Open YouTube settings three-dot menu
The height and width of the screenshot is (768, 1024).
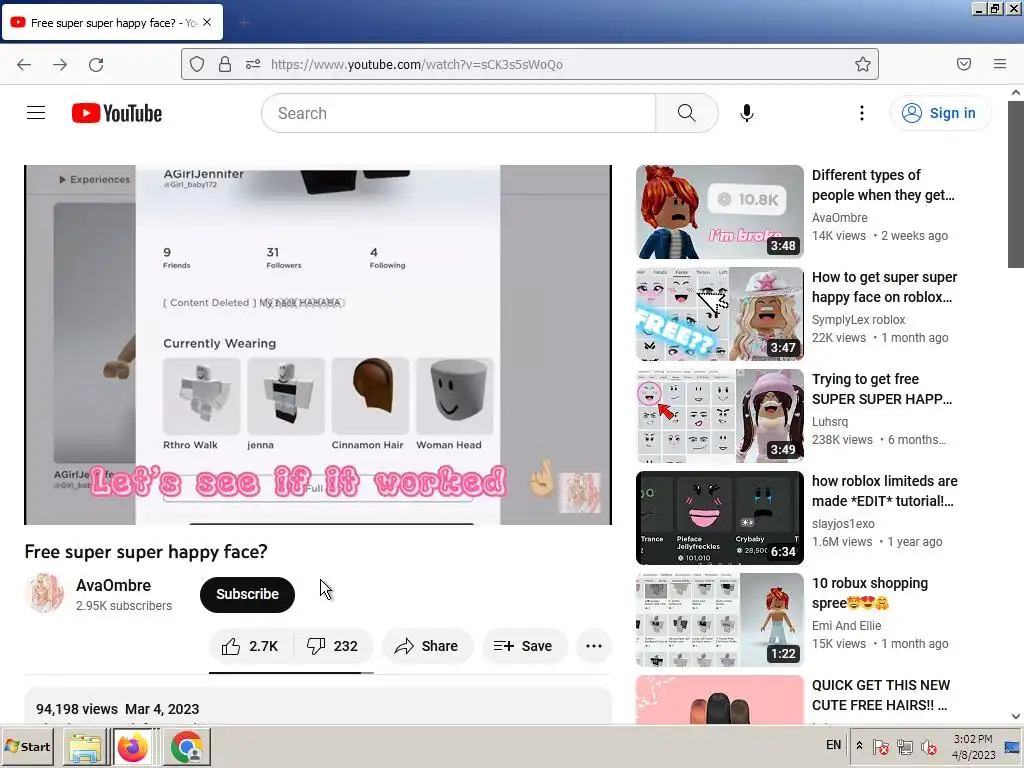(861, 113)
